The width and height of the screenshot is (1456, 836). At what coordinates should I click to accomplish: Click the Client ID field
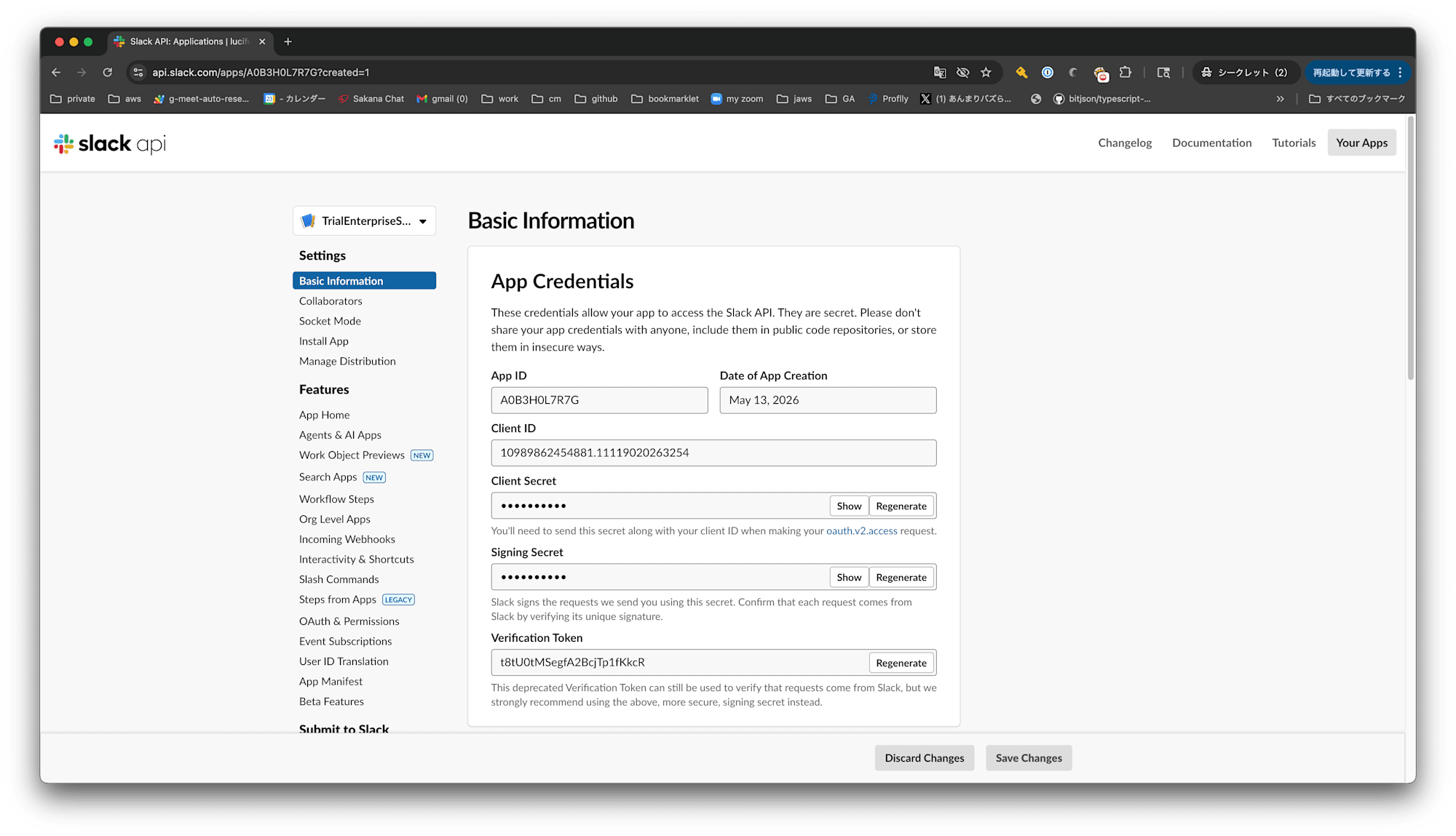pos(714,453)
